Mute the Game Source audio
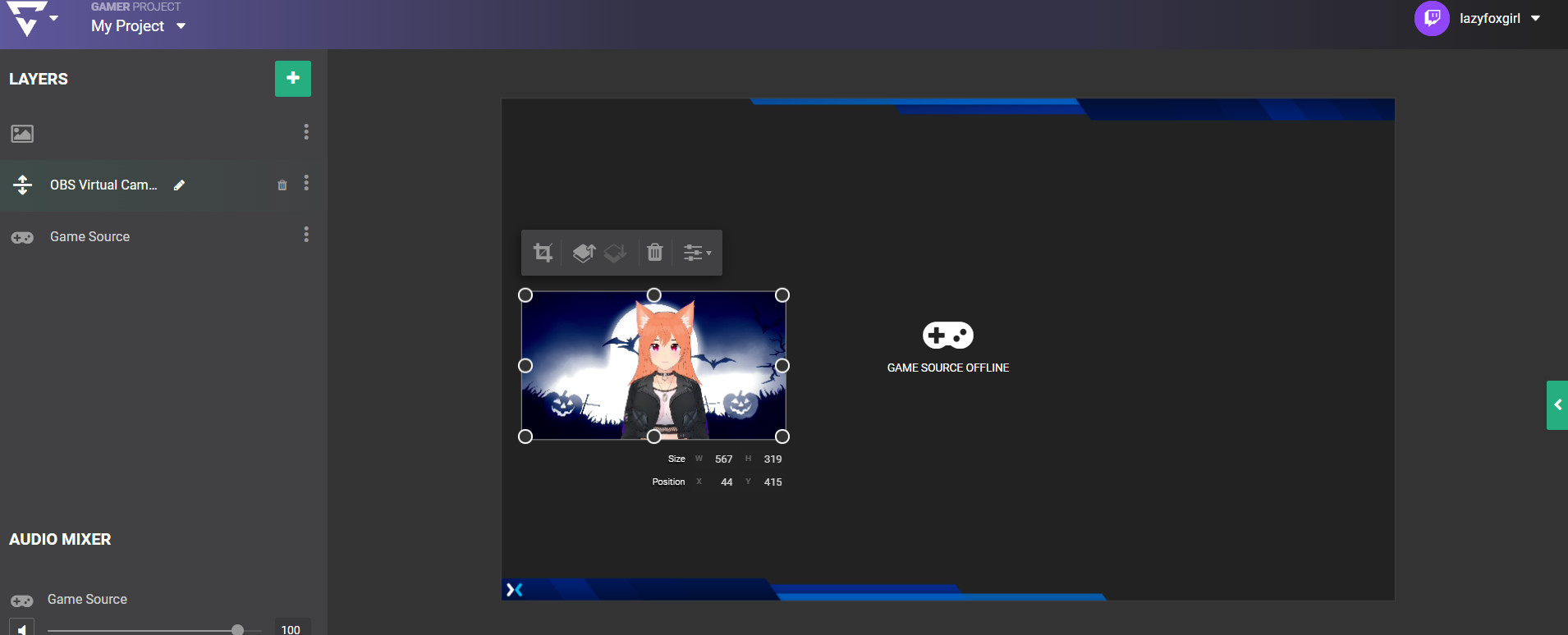The width and height of the screenshot is (1568, 635). 22,628
